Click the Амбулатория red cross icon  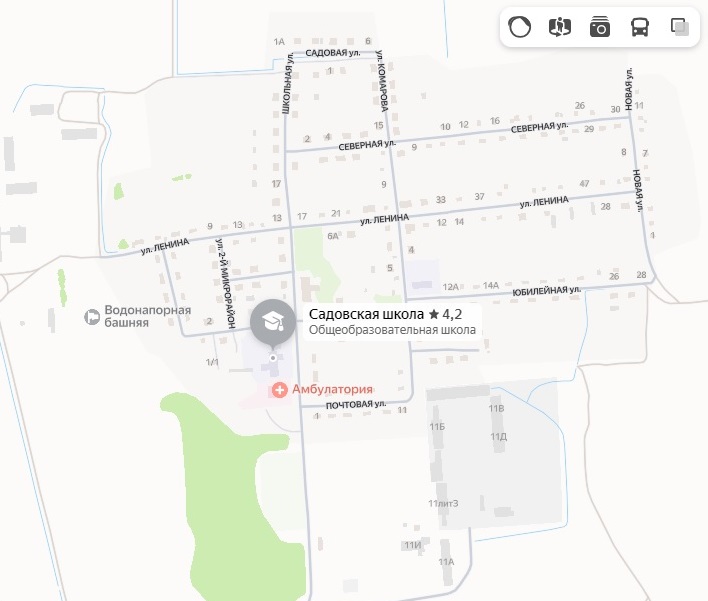(279, 390)
